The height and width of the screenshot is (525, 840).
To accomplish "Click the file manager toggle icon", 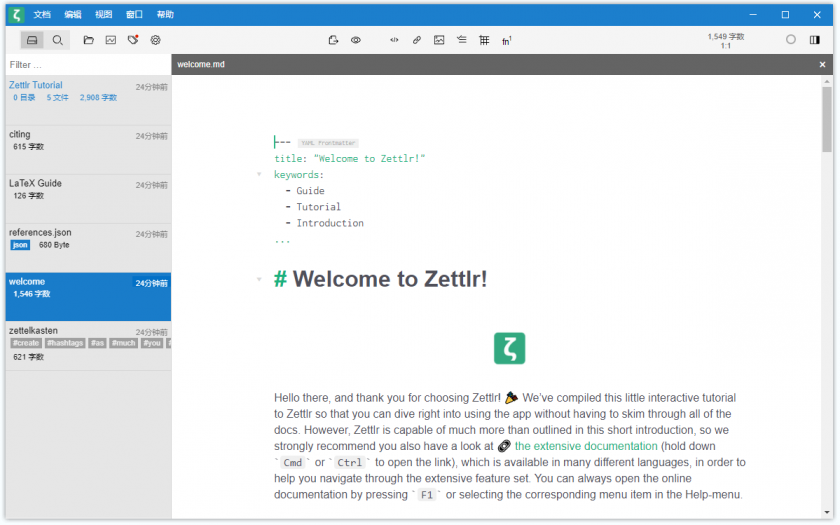I will point(32,40).
